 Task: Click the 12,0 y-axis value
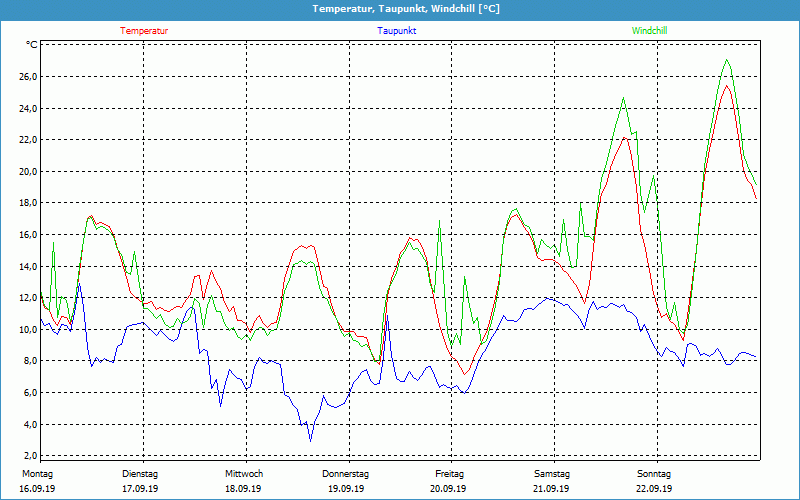pyautogui.click(x=29, y=298)
